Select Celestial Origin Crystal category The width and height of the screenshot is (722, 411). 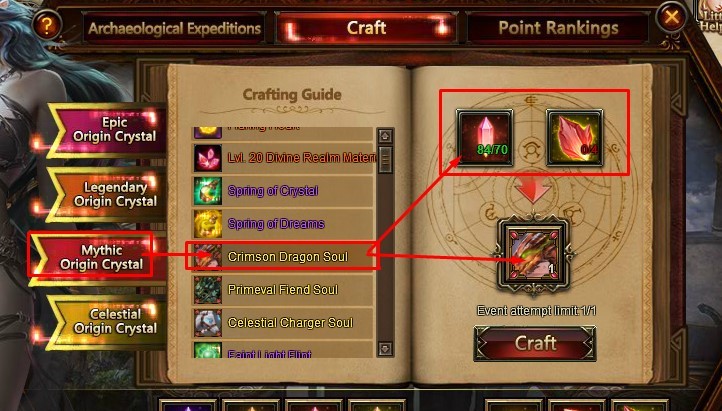click(x=108, y=321)
